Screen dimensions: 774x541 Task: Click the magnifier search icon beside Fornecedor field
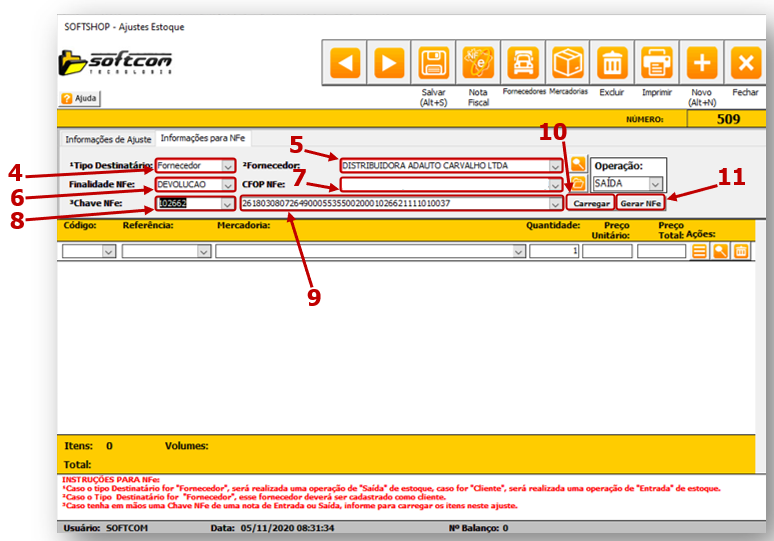point(578,165)
